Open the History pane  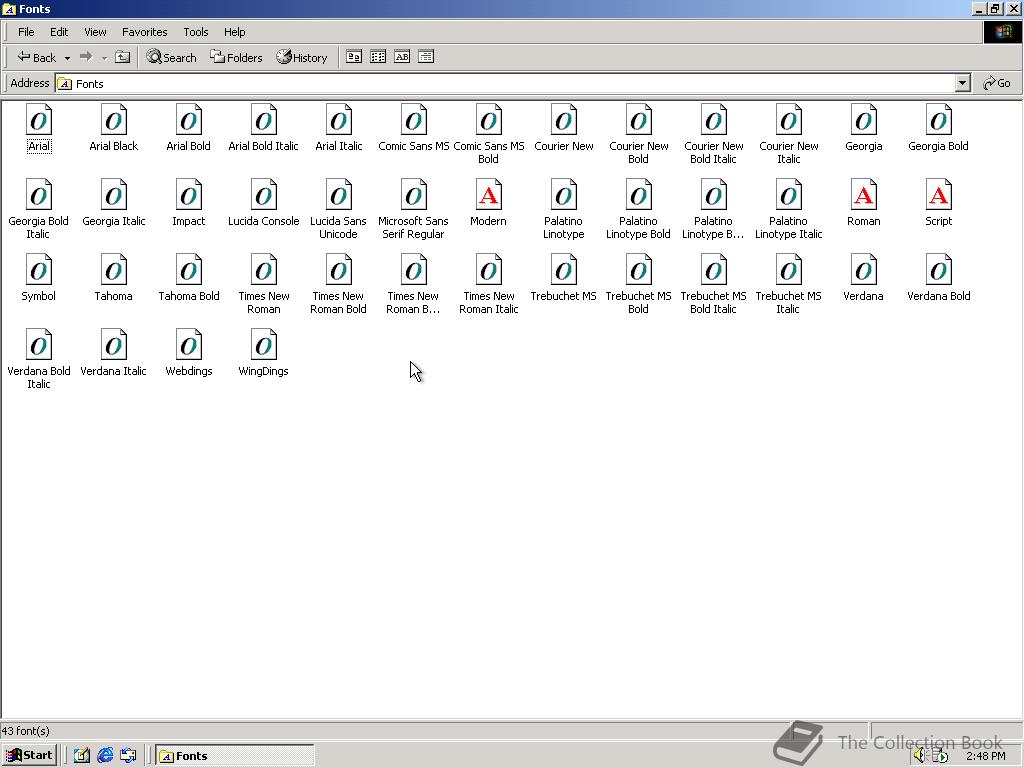(x=301, y=57)
